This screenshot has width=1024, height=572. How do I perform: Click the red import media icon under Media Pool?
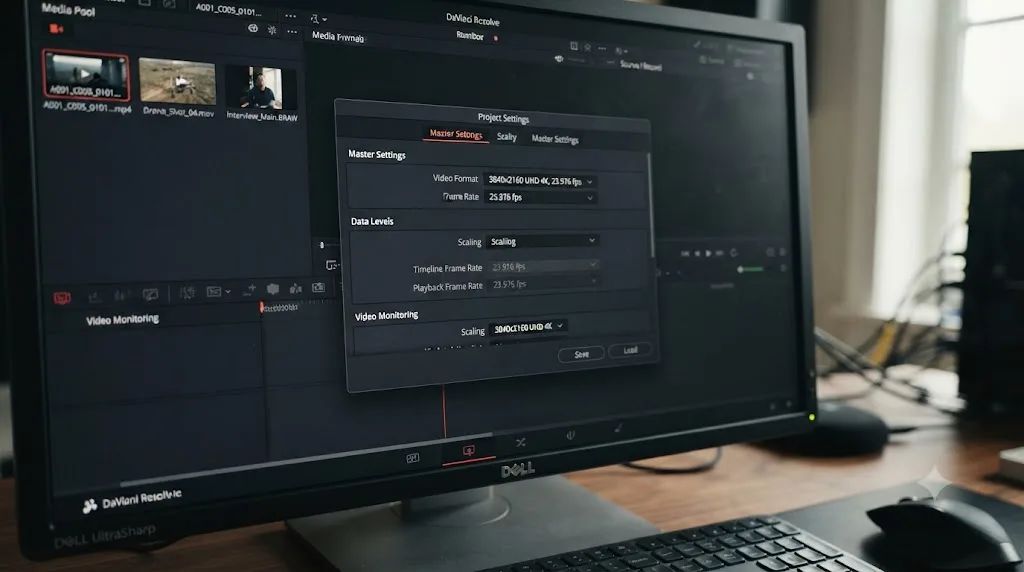(57, 28)
